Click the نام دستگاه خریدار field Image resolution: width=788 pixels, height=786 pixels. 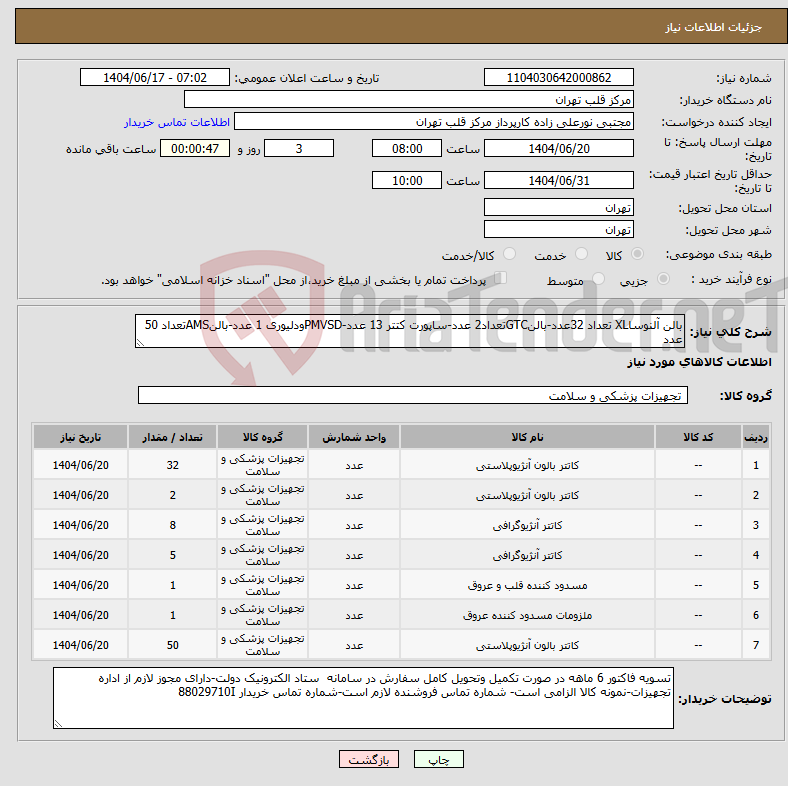click(409, 100)
